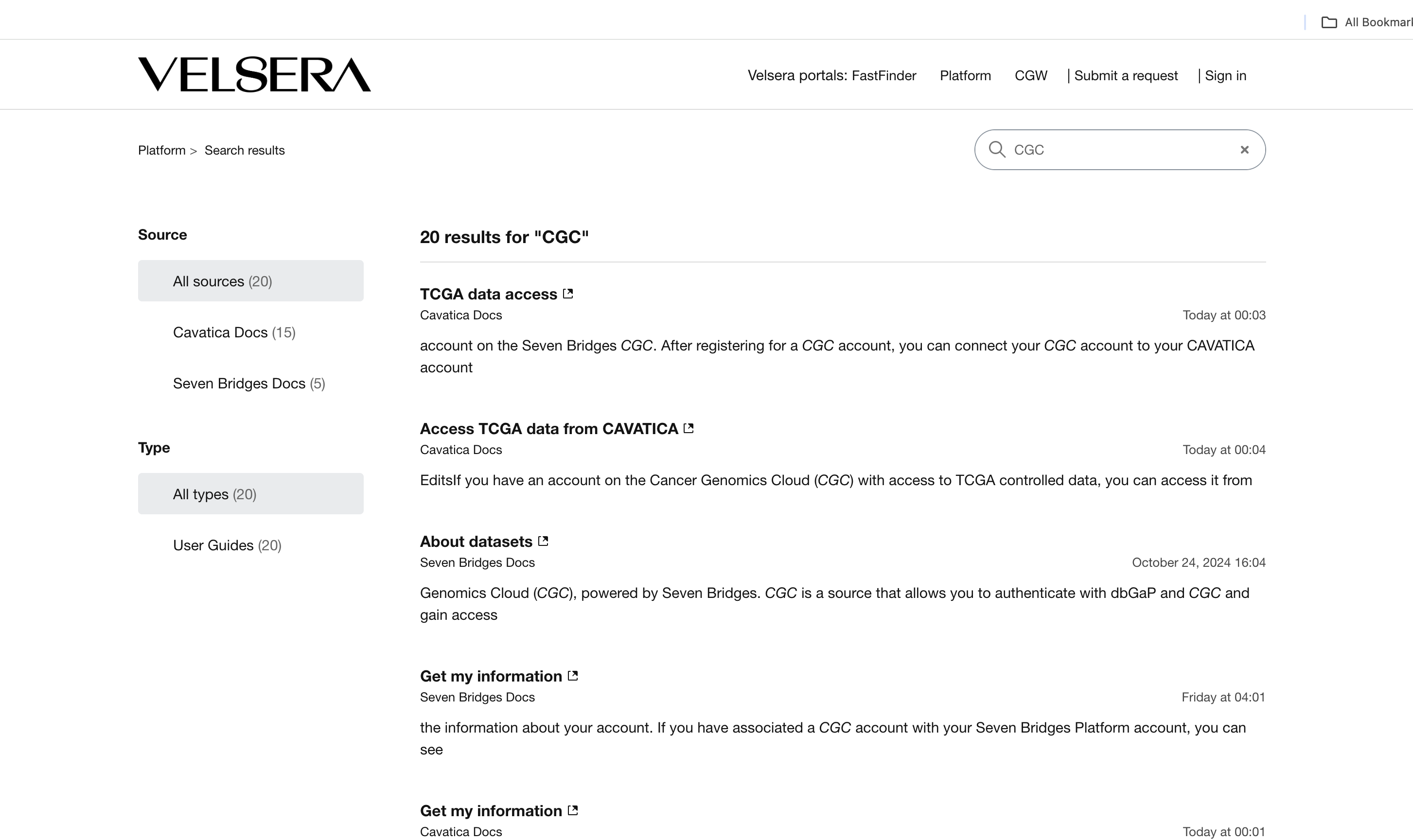The width and height of the screenshot is (1413, 840).
Task: Go to Platform breadcrumb
Action: pyautogui.click(x=161, y=150)
